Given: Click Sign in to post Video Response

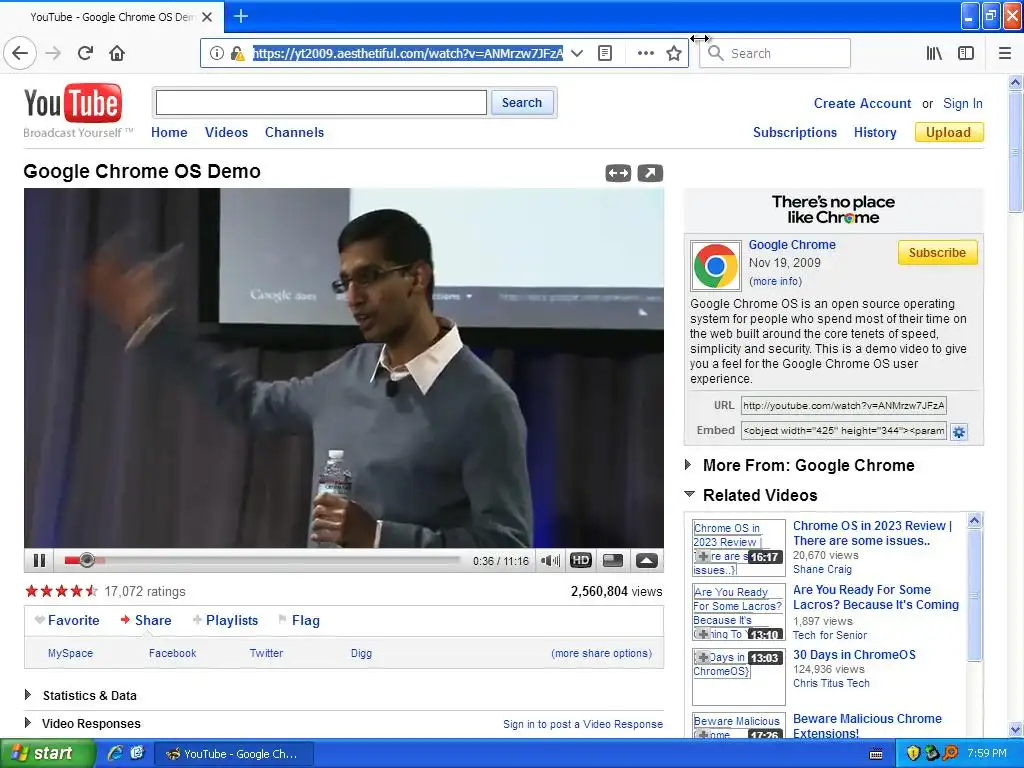Looking at the screenshot, I should (583, 724).
